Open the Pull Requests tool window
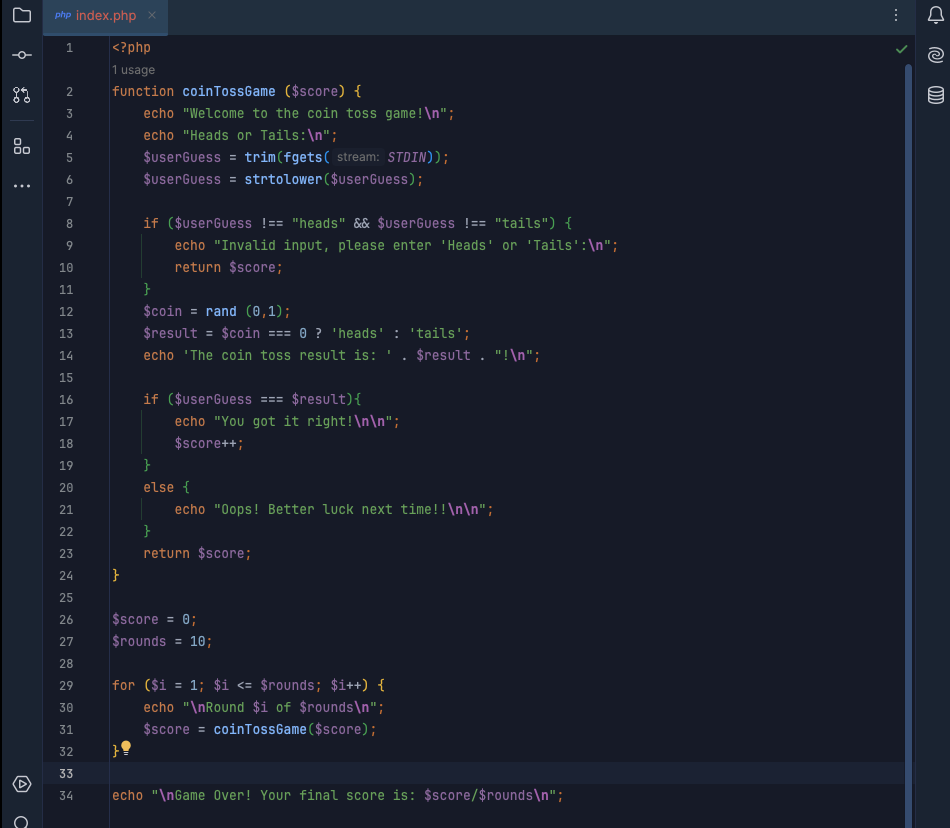The width and height of the screenshot is (950, 828). click(22, 95)
